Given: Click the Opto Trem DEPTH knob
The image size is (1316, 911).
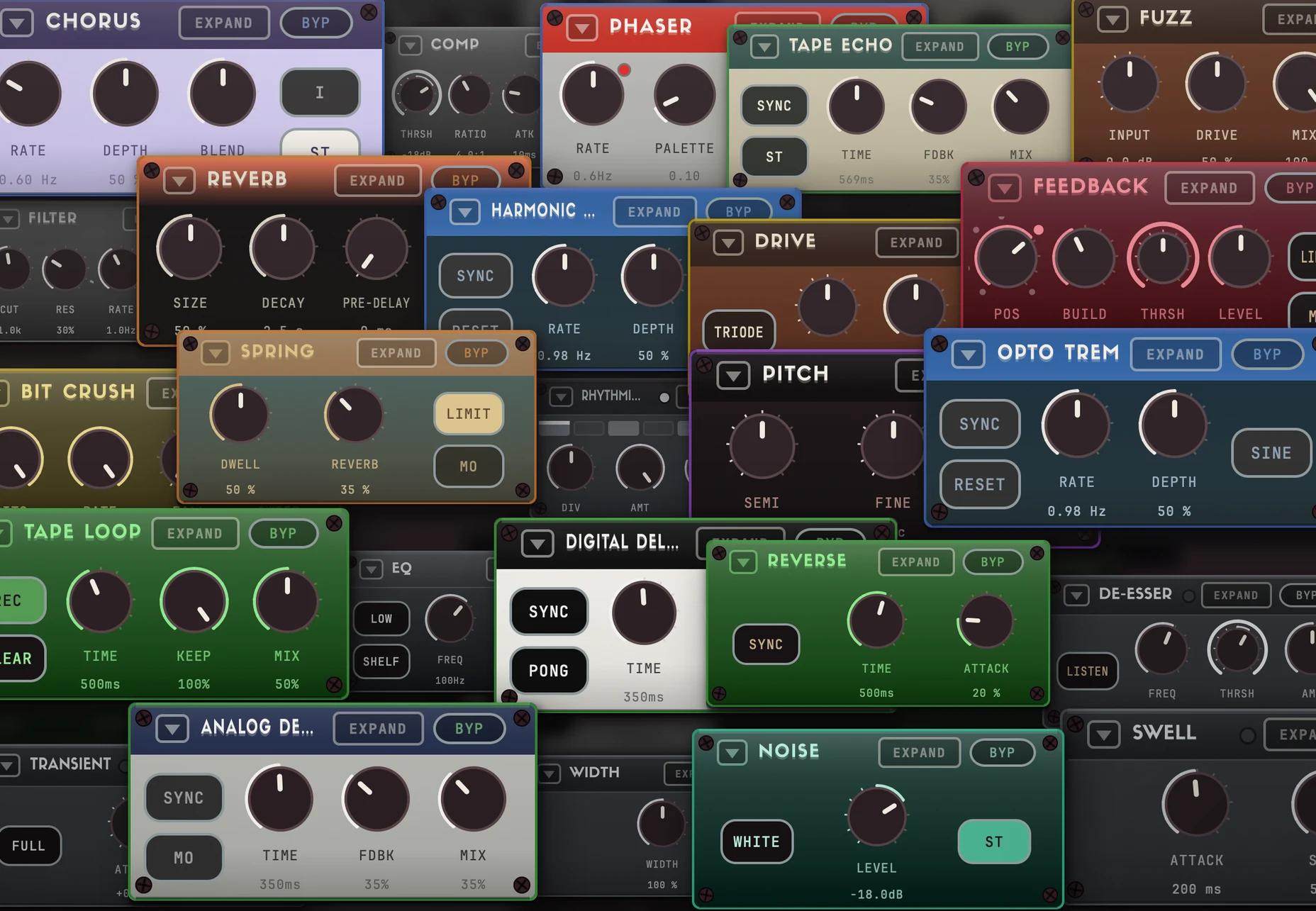Looking at the screenshot, I should 1173,424.
